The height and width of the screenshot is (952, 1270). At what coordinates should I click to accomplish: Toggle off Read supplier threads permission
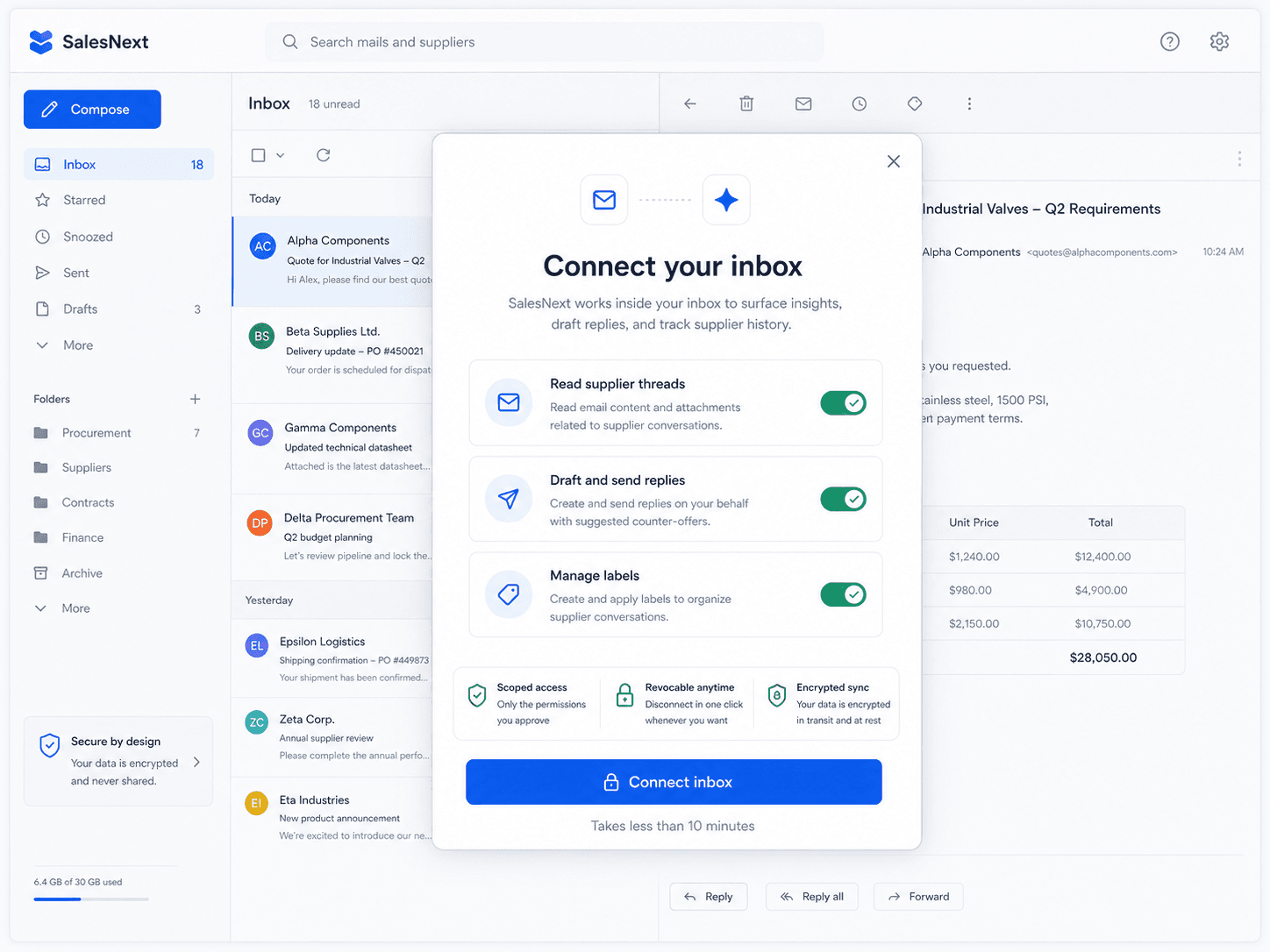click(843, 403)
